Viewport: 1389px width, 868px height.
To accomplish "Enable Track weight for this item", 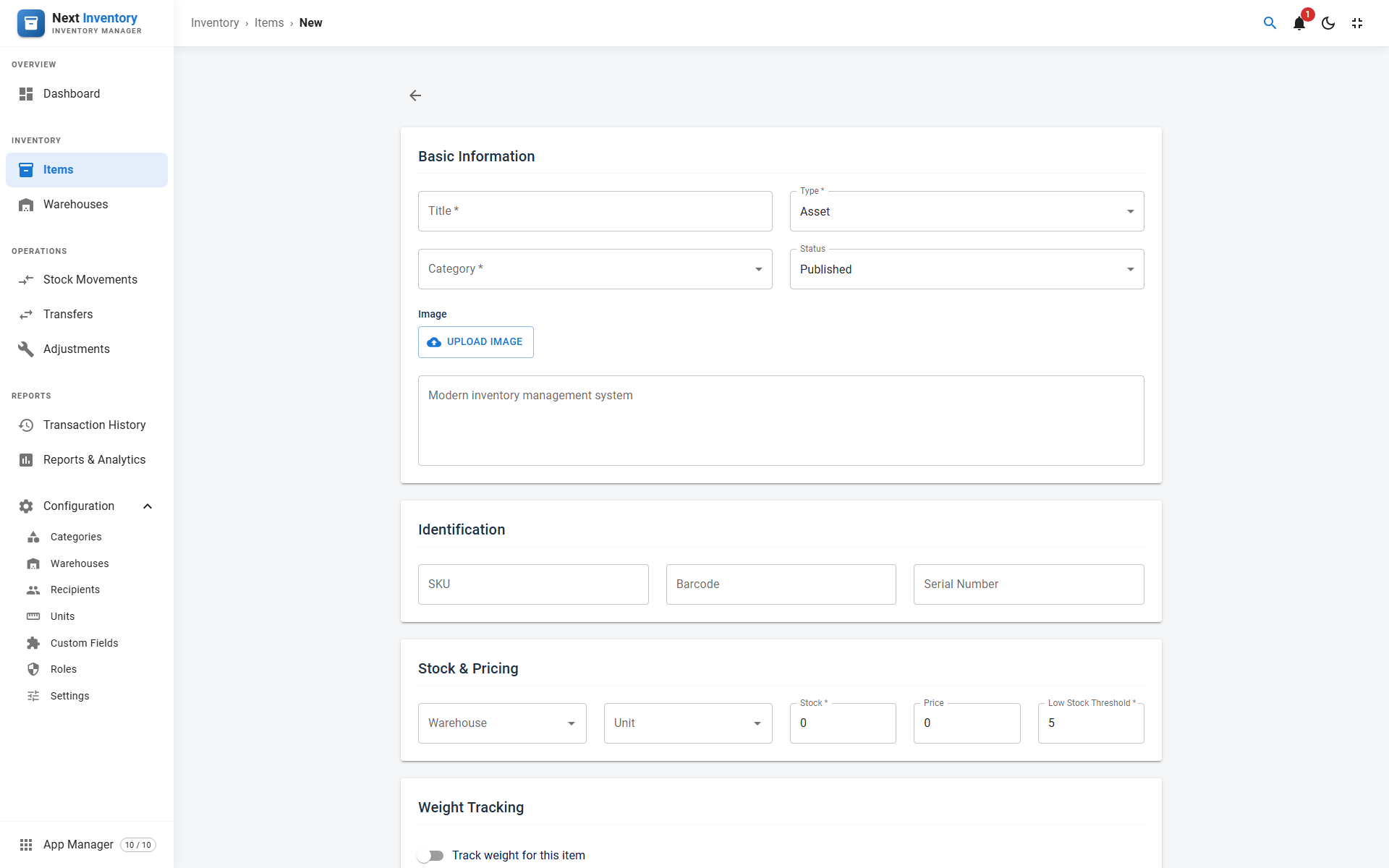I will coord(430,856).
